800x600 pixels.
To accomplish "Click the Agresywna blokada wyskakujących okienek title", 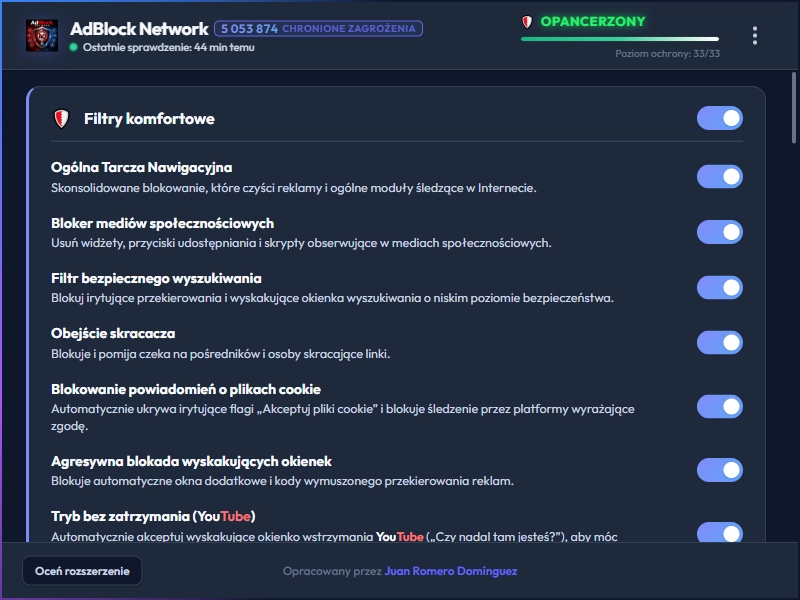I will click(x=191, y=462).
